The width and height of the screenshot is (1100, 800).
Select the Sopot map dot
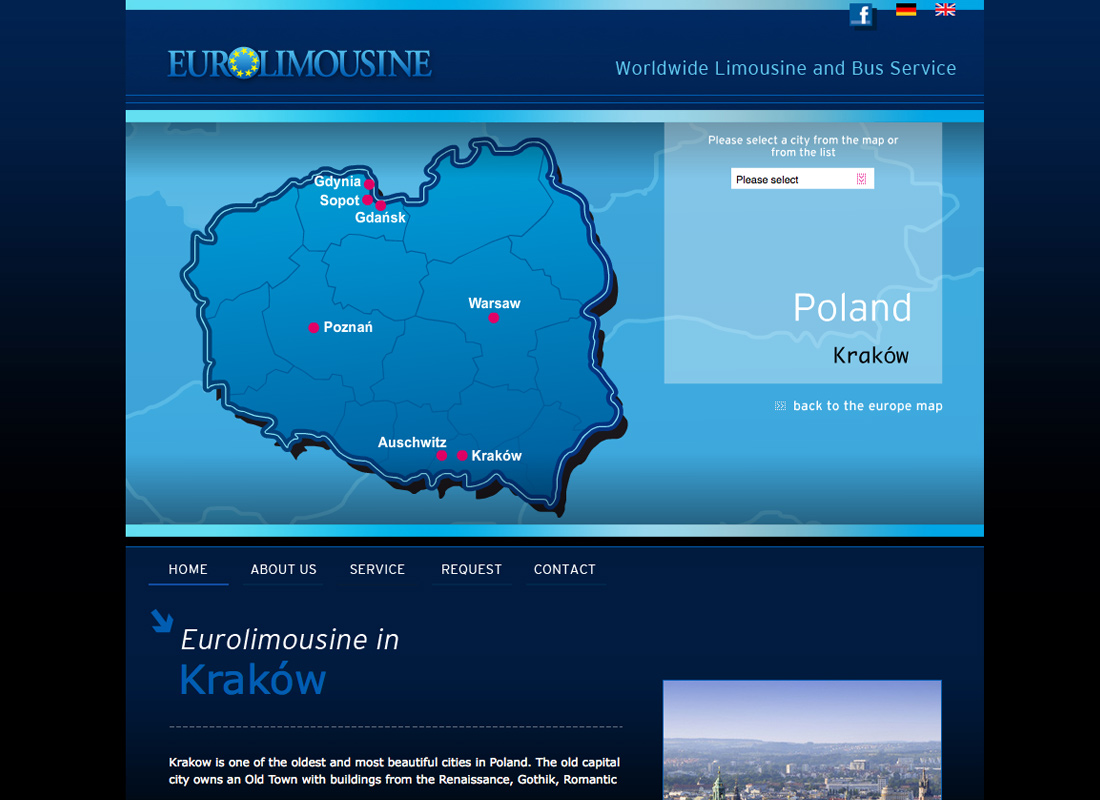click(x=367, y=200)
